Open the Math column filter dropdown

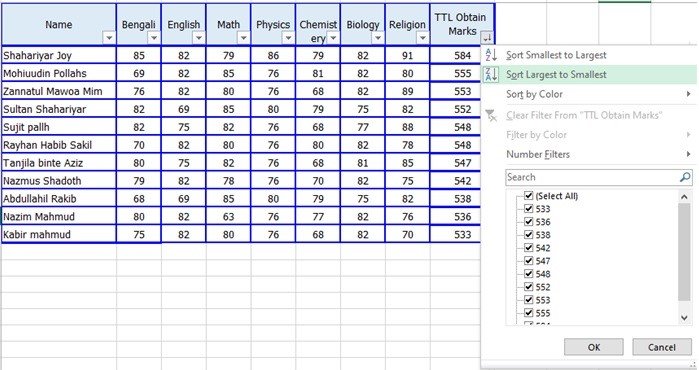click(x=243, y=38)
